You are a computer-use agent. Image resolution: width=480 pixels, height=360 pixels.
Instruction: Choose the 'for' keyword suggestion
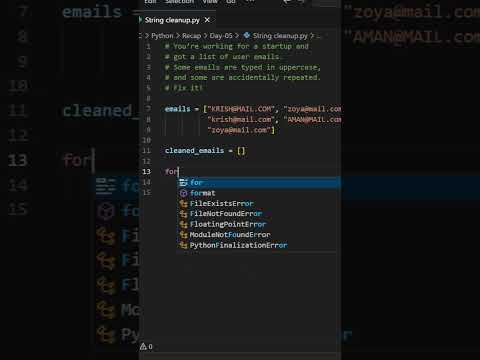click(259, 182)
